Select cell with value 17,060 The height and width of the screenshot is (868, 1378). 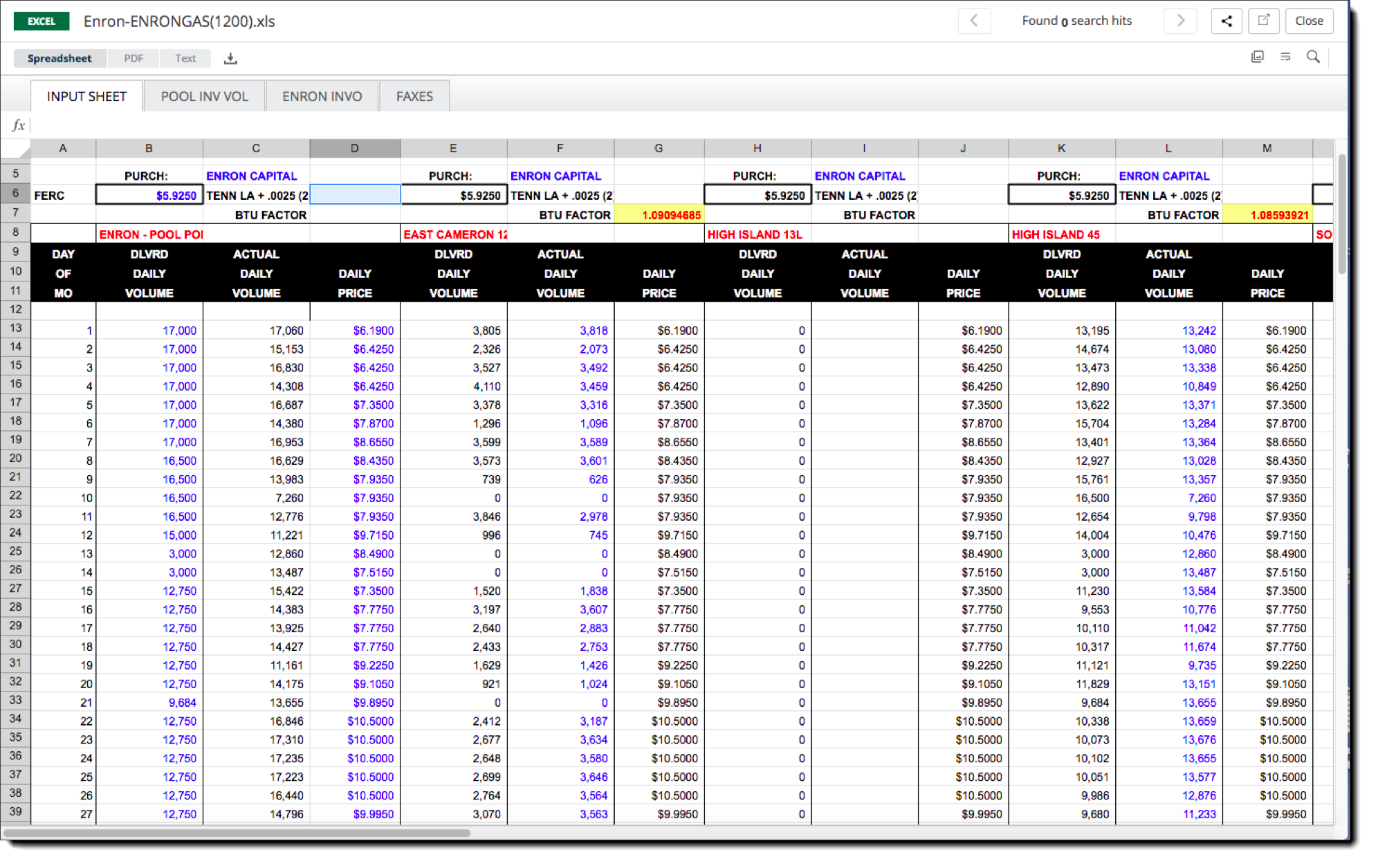pyautogui.click(x=256, y=331)
